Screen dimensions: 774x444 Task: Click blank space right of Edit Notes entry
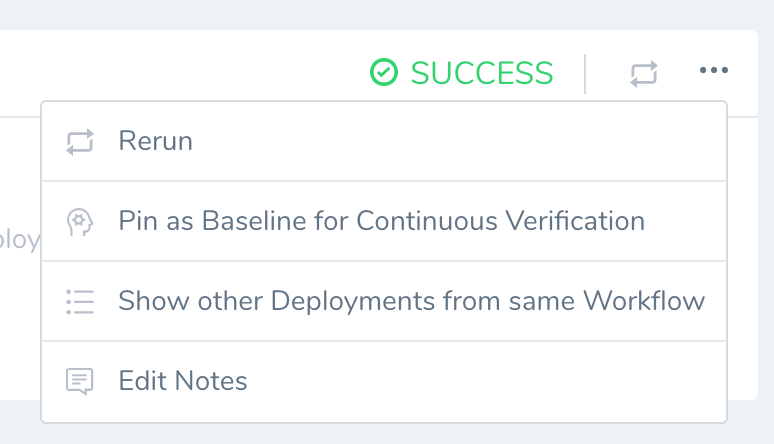pyautogui.click(x=486, y=381)
